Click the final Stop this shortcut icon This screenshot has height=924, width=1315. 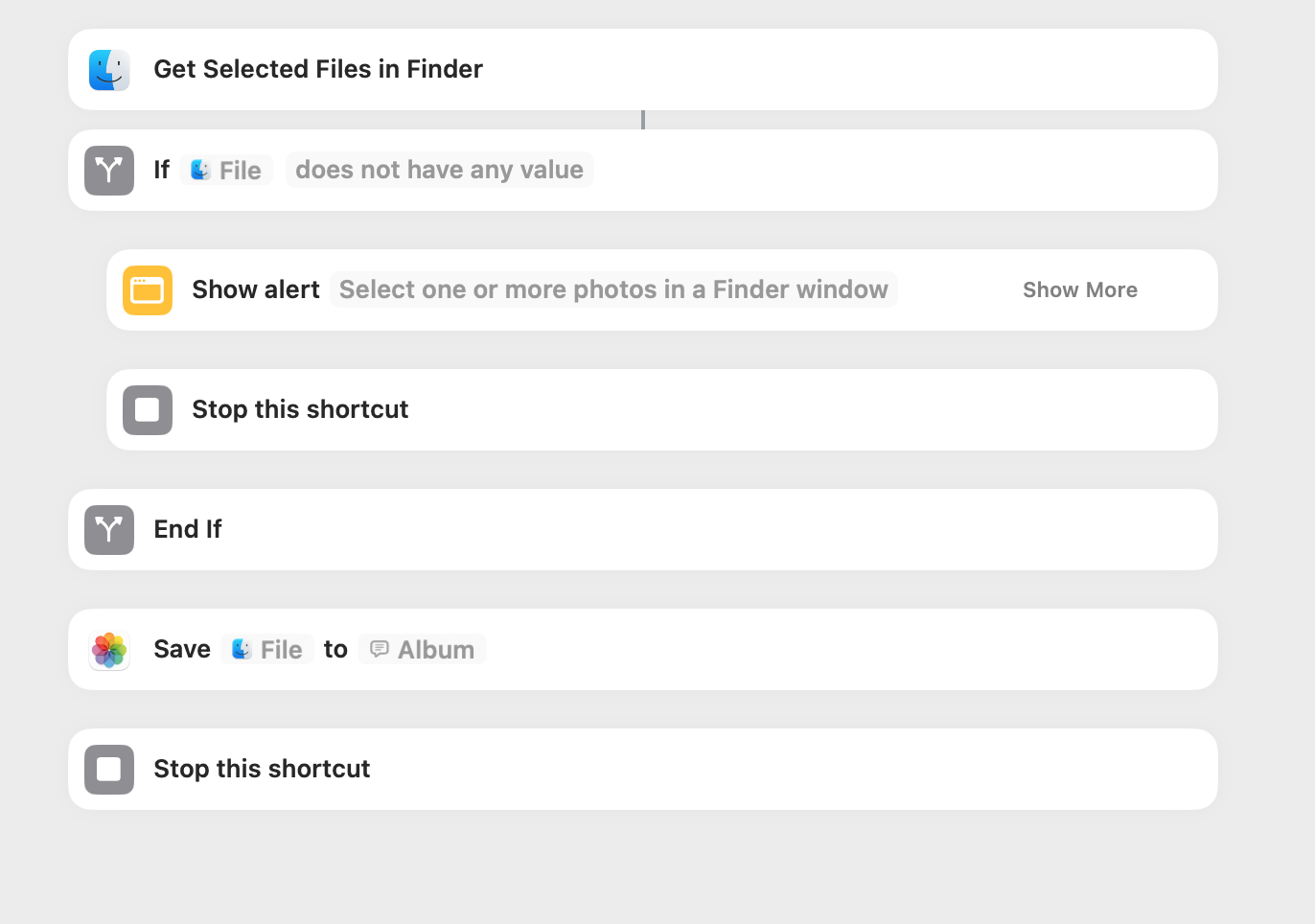click(x=109, y=770)
